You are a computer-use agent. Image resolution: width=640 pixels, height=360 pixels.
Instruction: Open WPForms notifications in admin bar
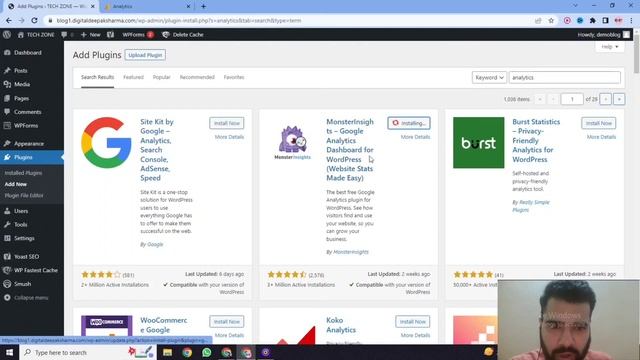(138, 35)
